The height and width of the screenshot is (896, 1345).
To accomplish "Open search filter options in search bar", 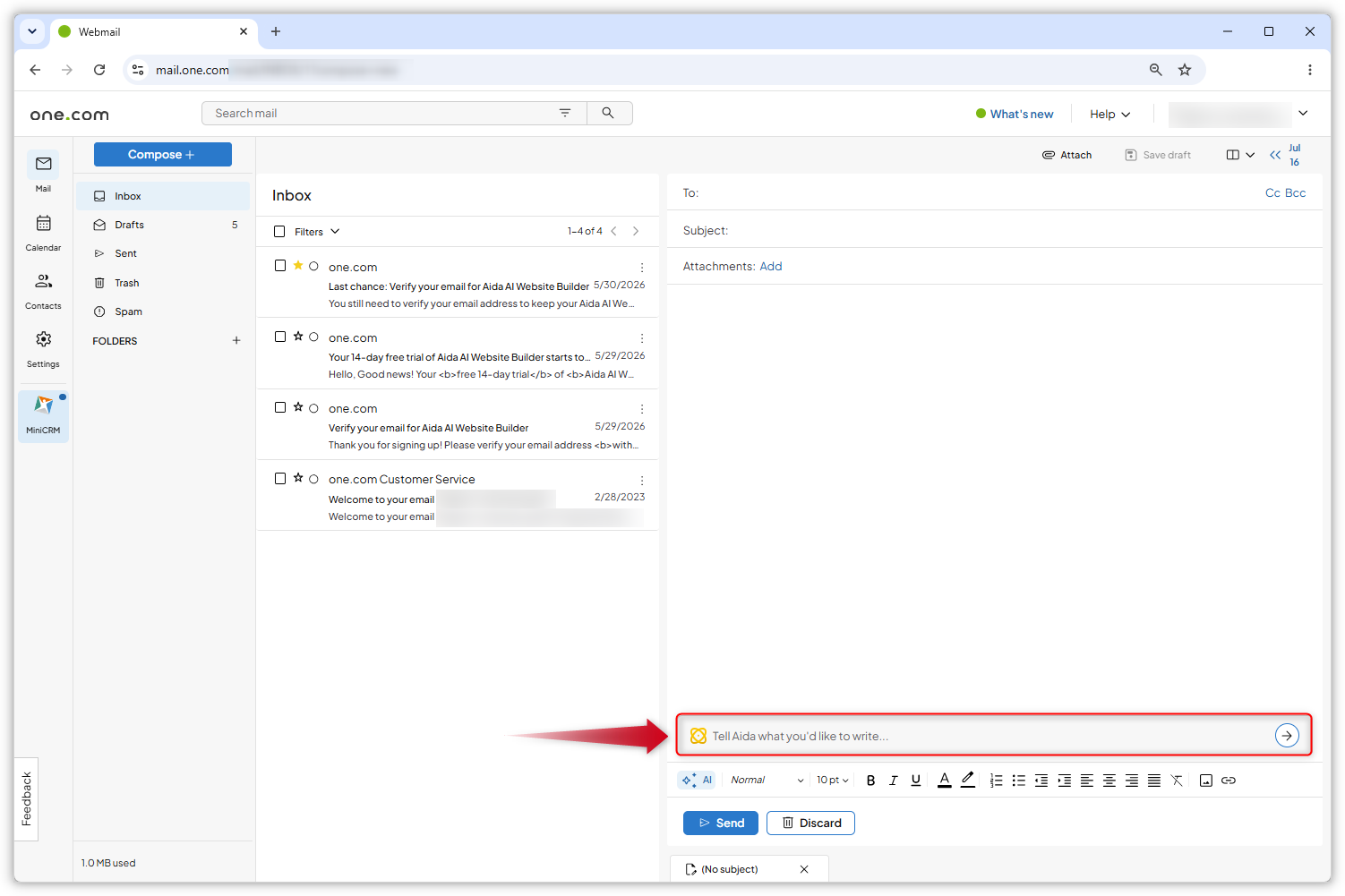I will [565, 113].
